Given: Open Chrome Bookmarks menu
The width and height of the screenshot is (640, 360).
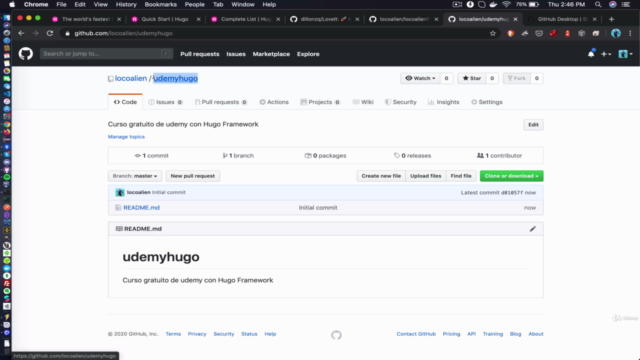Looking at the screenshot, I should [x=160, y=4].
